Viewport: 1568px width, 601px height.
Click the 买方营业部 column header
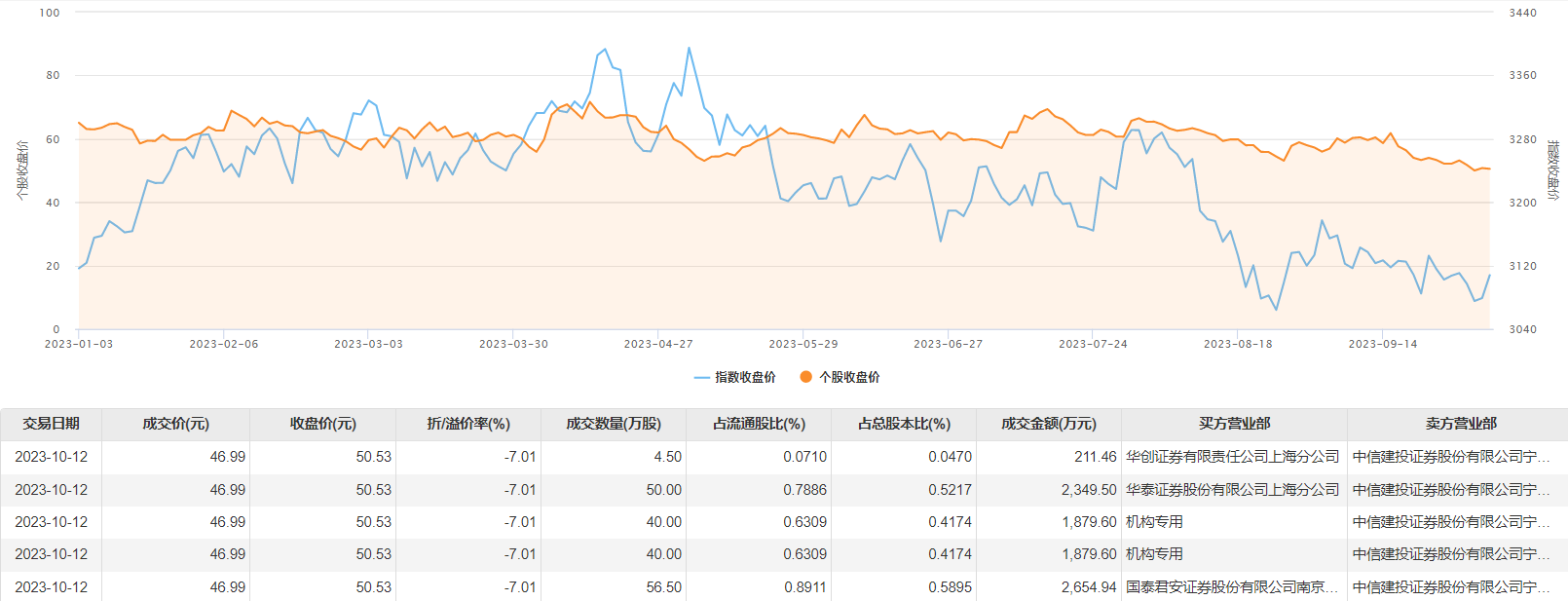[1234, 424]
